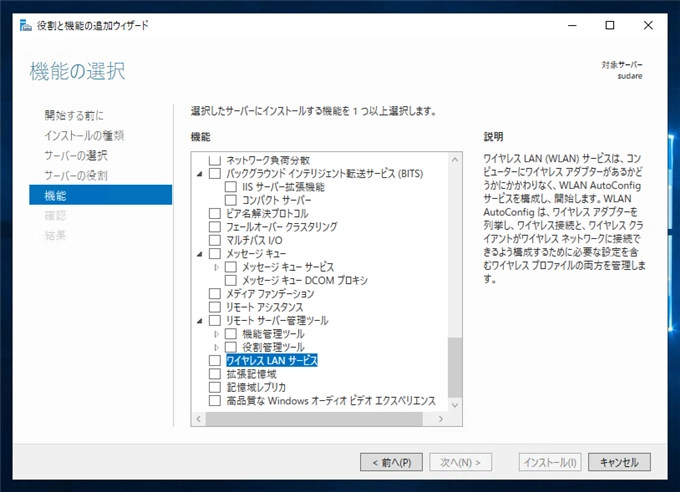Check 役割管理ツール checkbox
Viewport: 680px width, 492px height.
[231, 347]
